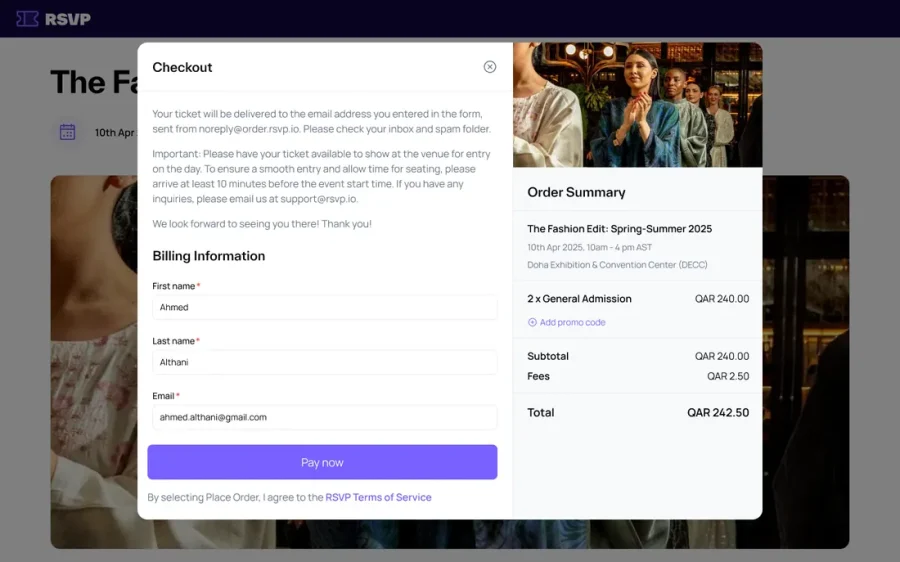
Task: Click the Subtotal label
Action: click(x=548, y=356)
